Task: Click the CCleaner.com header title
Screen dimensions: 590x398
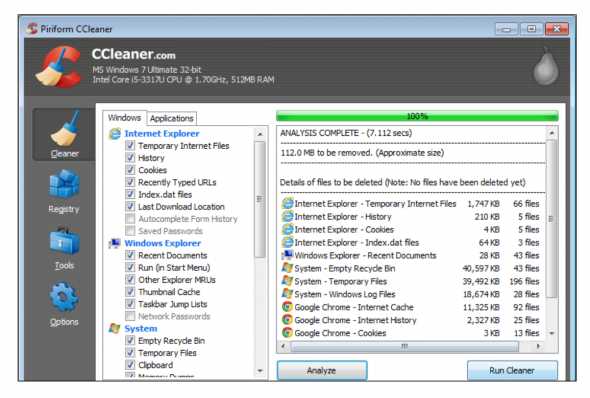Action: pyautogui.click(x=134, y=54)
